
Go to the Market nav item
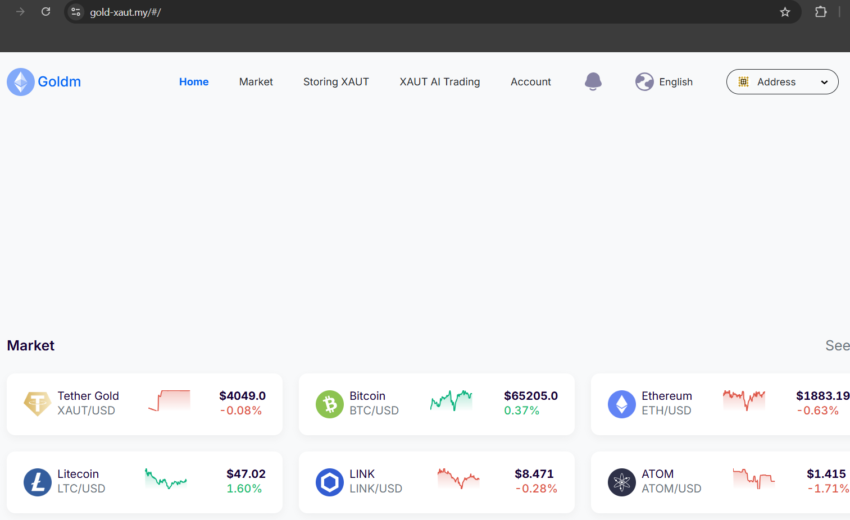pos(256,82)
